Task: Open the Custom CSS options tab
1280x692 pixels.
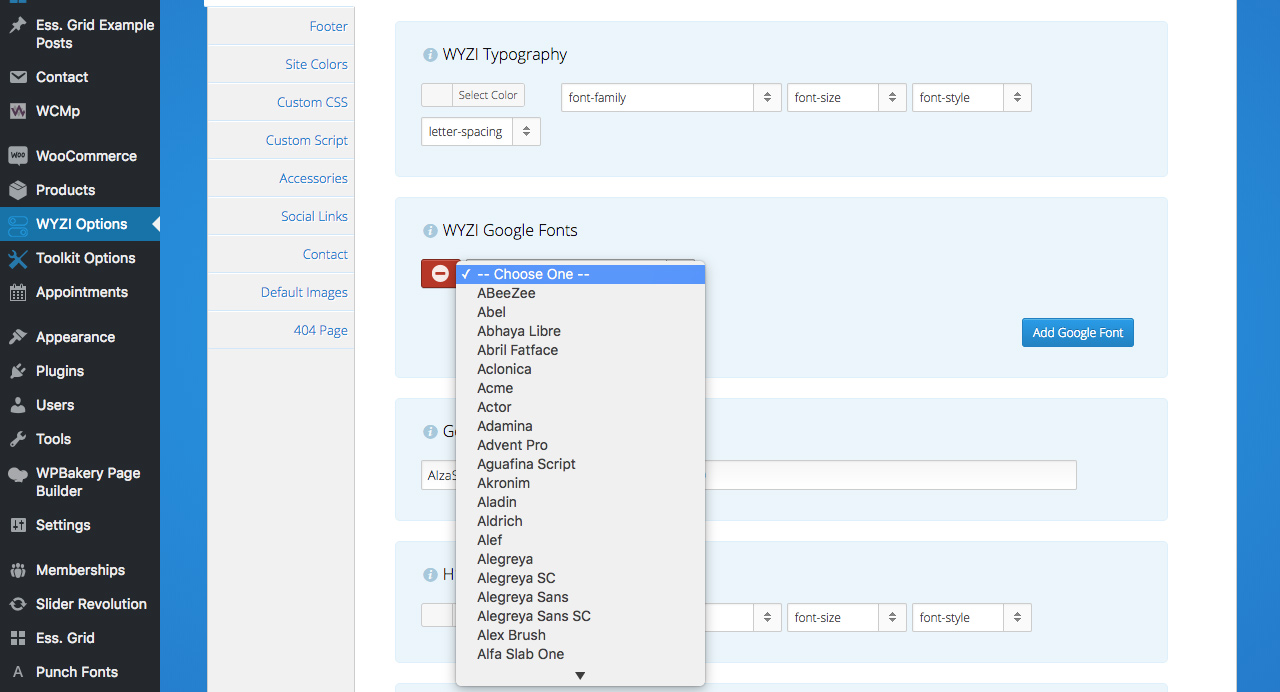Action: [281, 102]
